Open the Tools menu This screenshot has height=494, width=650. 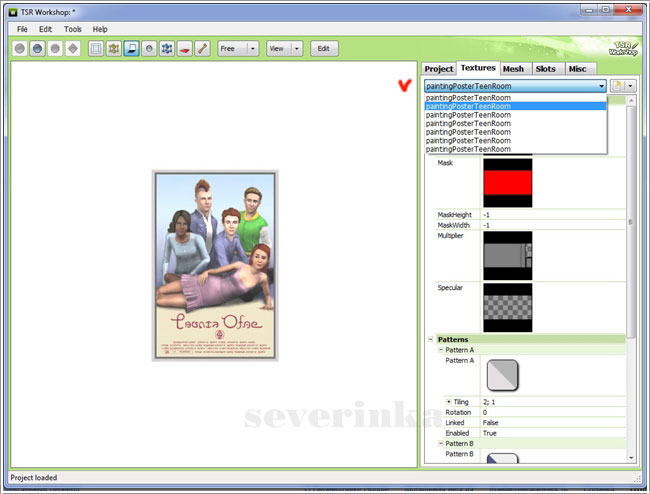tap(73, 29)
